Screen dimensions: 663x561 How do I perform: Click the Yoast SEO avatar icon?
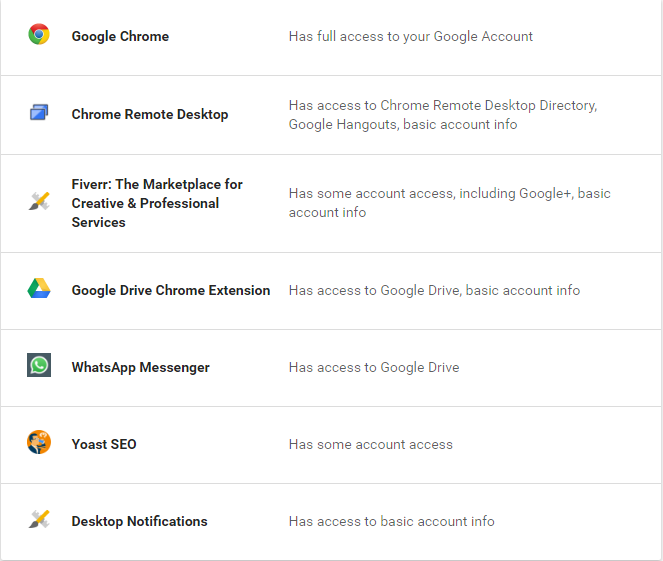[39, 442]
